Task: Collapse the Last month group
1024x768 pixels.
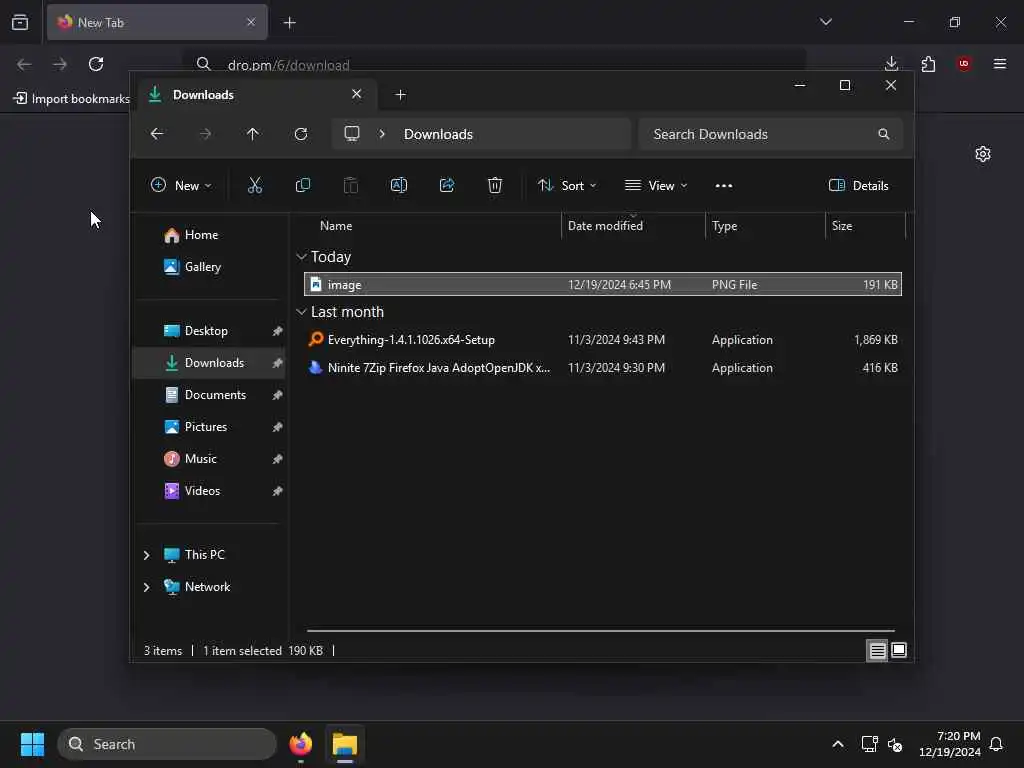Action: pyautogui.click(x=301, y=312)
